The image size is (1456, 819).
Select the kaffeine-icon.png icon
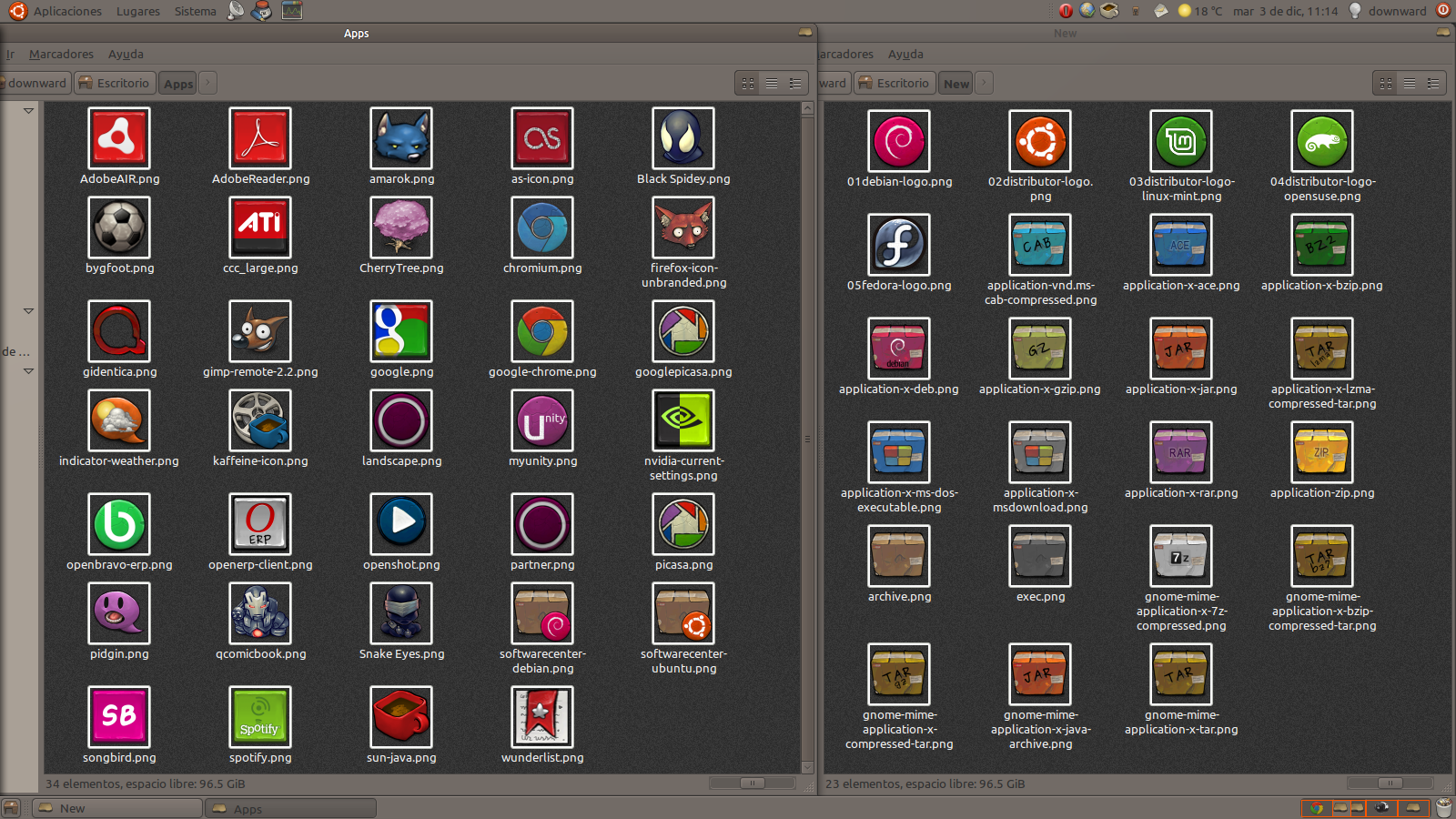[x=260, y=420]
